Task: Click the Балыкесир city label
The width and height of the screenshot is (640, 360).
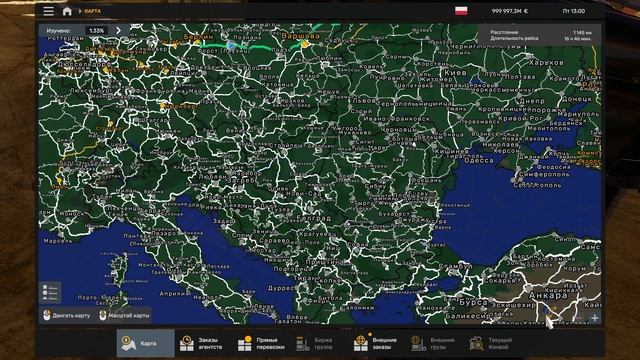Action: [x=467, y=316]
